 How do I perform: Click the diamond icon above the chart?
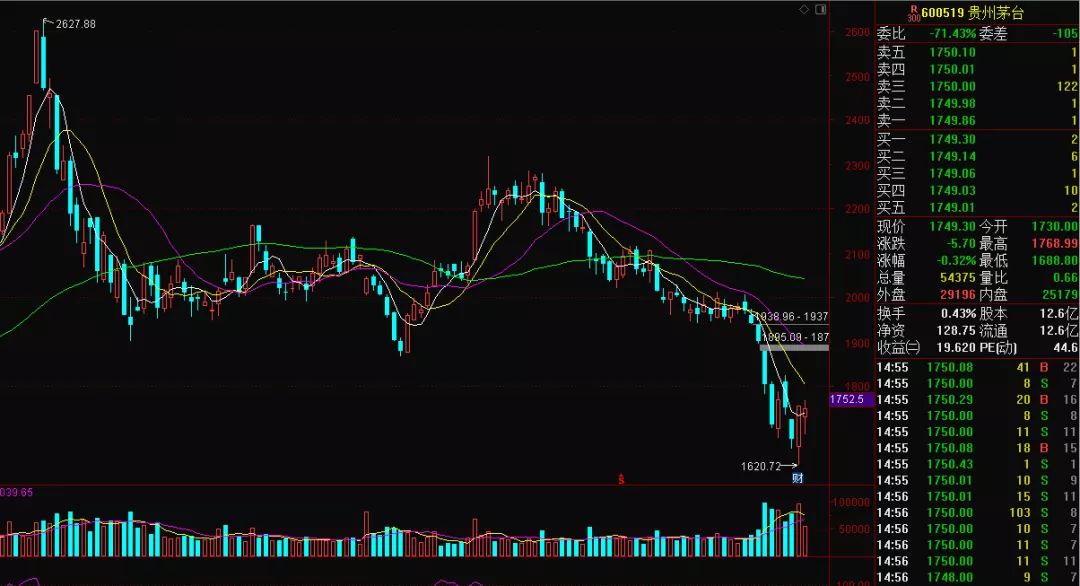click(805, 10)
